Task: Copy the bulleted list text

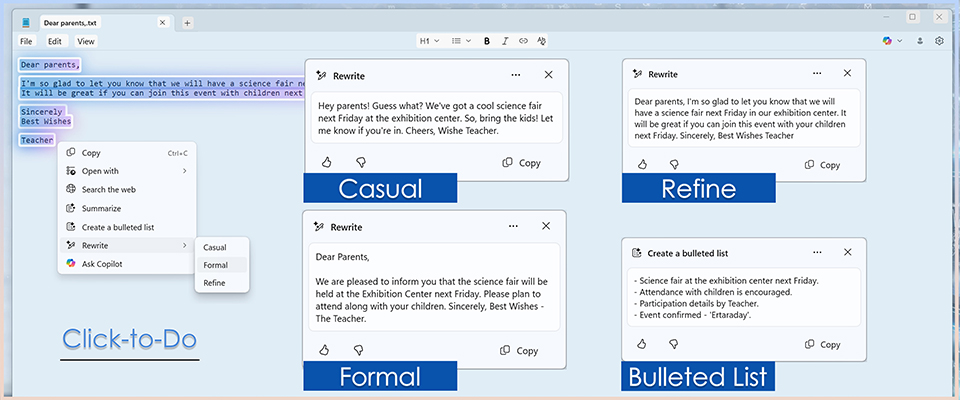Action: pyautogui.click(x=822, y=344)
